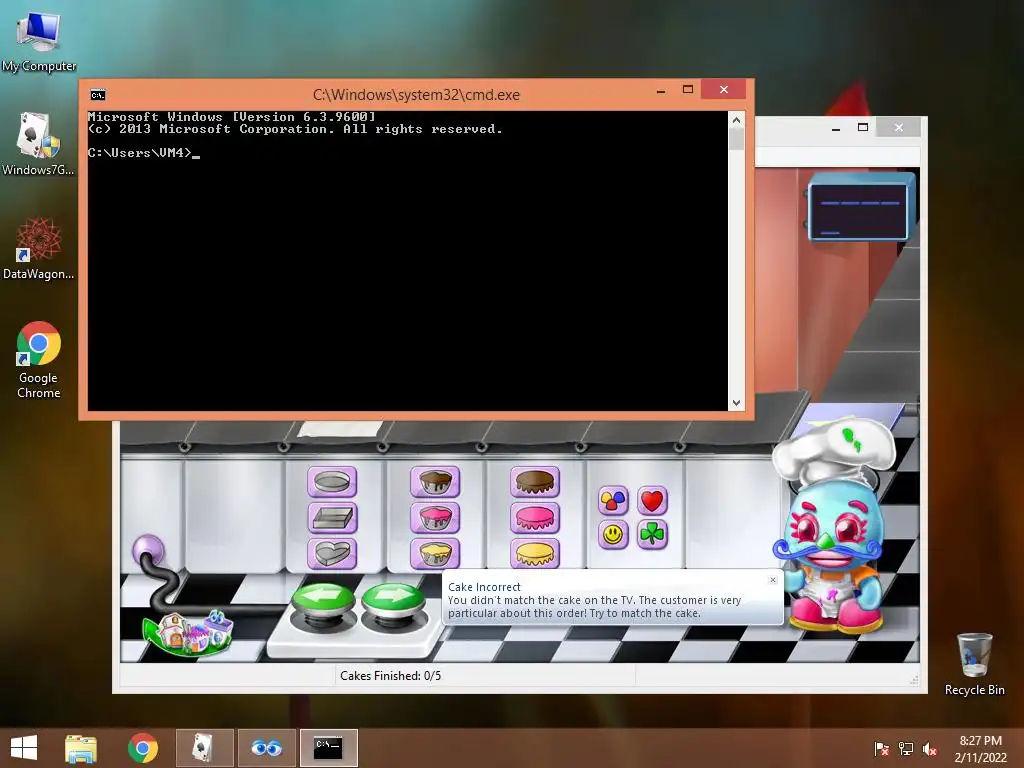
Task: Add the smiley face decoration
Action: click(x=613, y=535)
